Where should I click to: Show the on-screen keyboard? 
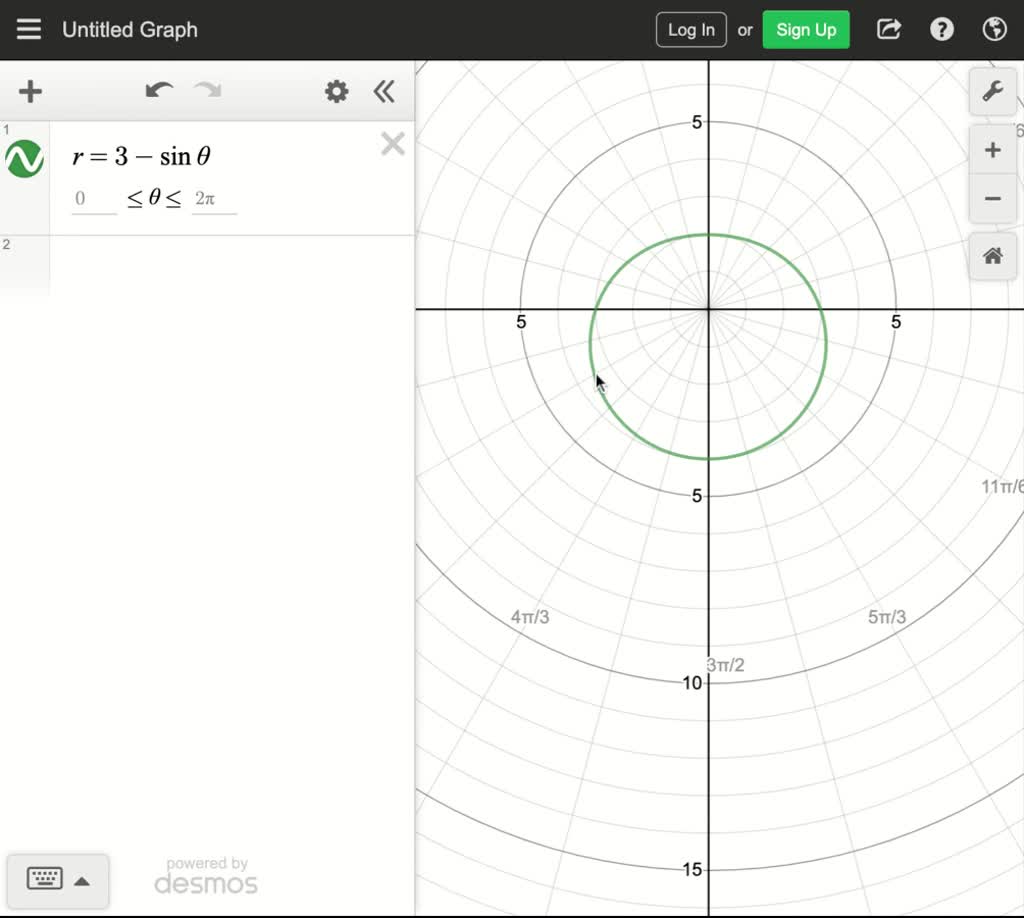(x=44, y=878)
